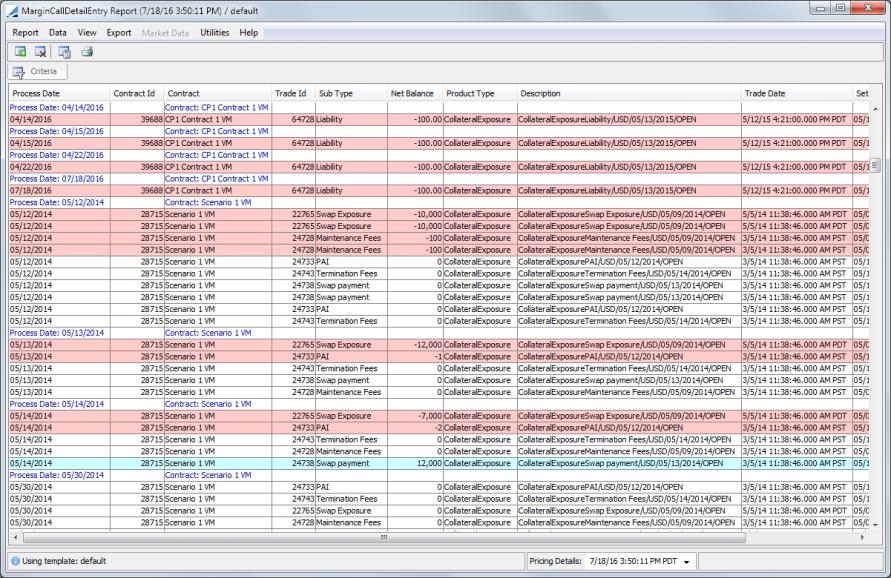Click 'Maintenance Fees' in the 05/13/2014 row
Screen dimensions: 891x578
[x=348, y=392]
